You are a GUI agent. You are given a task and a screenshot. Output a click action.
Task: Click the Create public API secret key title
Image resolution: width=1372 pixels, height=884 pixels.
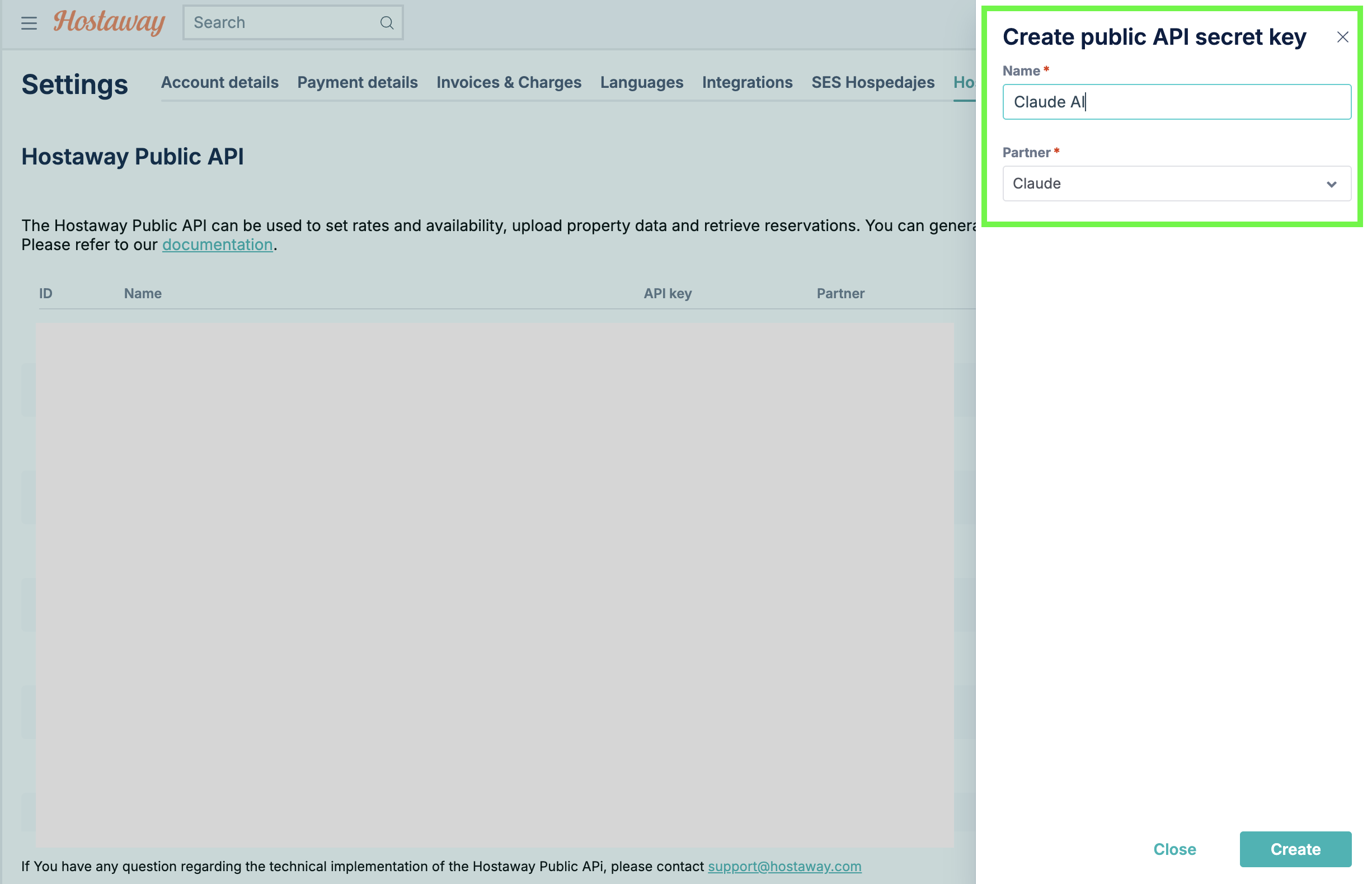(x=1154, y=37)
